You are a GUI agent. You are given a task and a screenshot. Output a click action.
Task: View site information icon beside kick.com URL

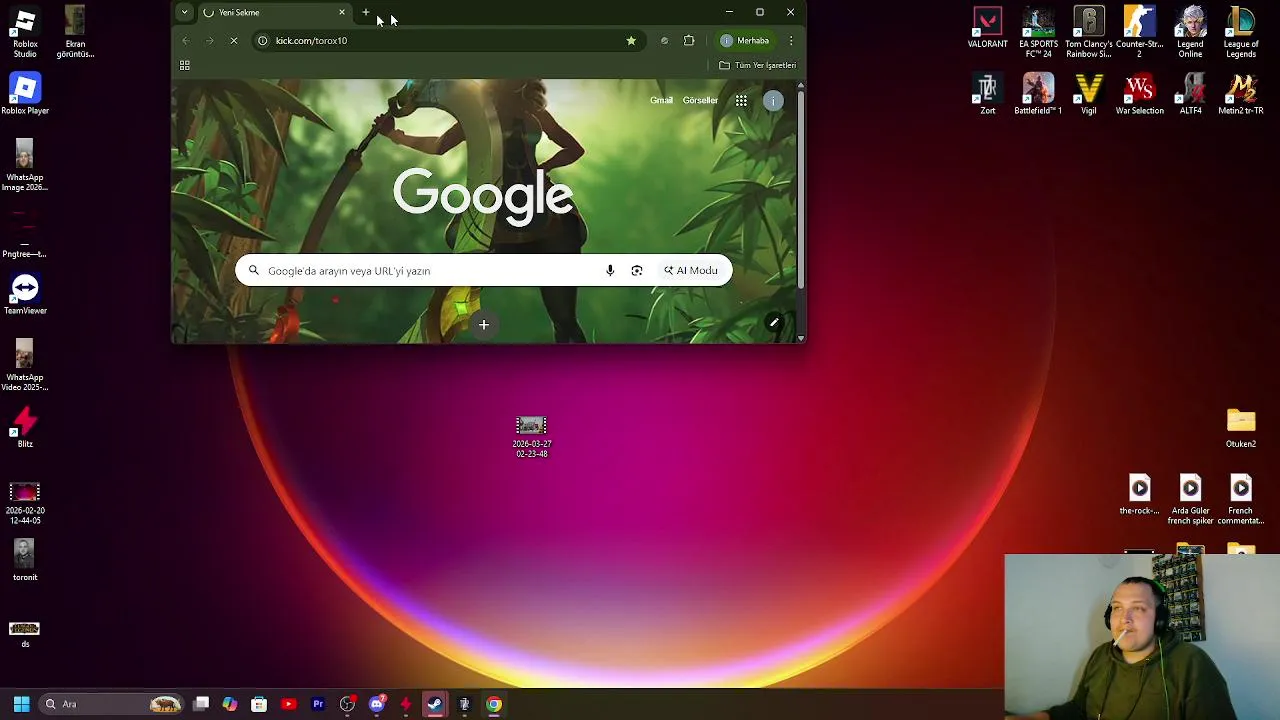(263, 41)
